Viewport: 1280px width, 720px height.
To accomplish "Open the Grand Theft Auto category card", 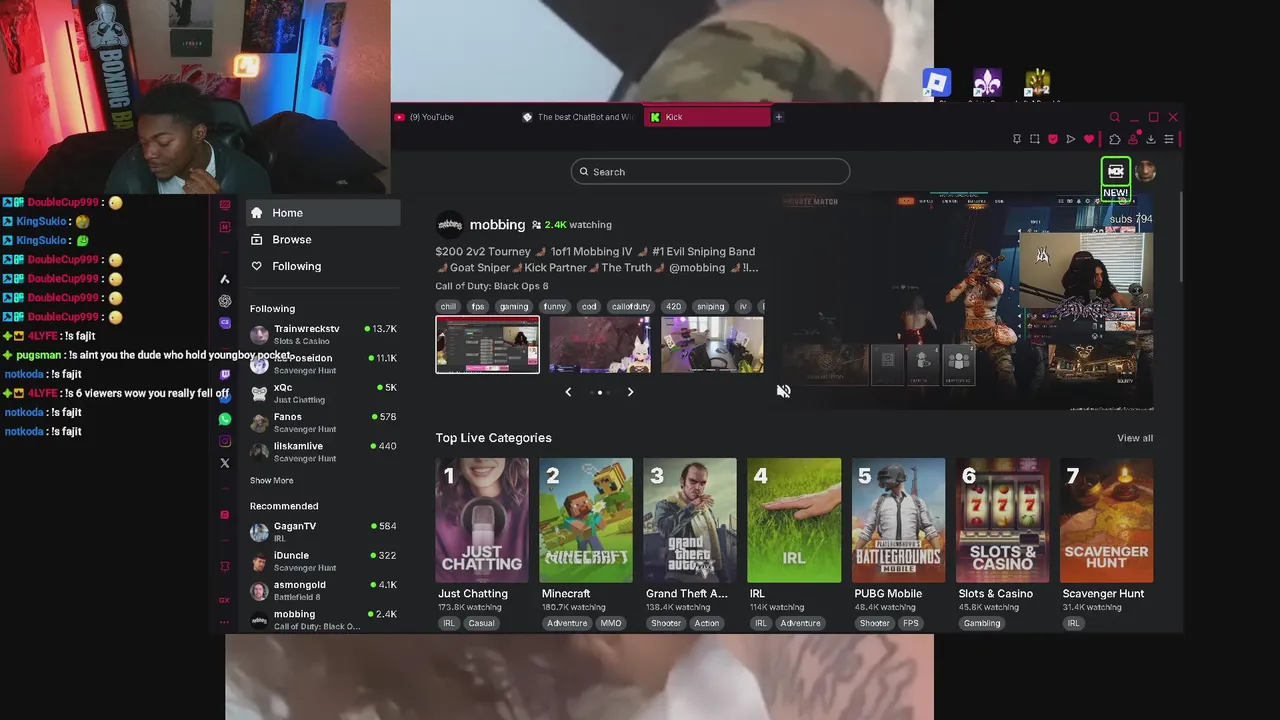I will coord(690,520).
